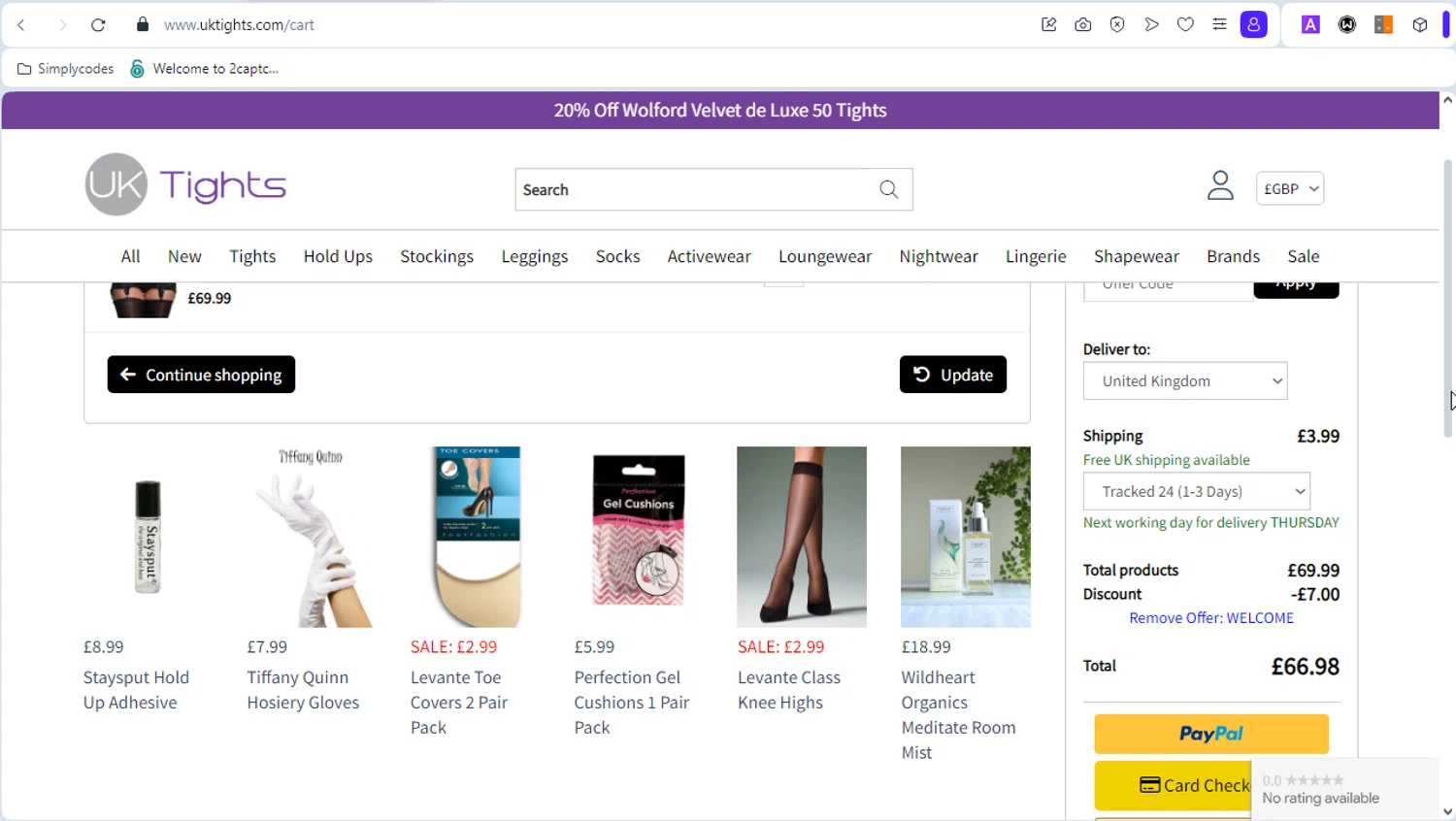The height and width of the screenshot is (821, 1456).
Task: Open the Socks category
Action: pos(618,257)
